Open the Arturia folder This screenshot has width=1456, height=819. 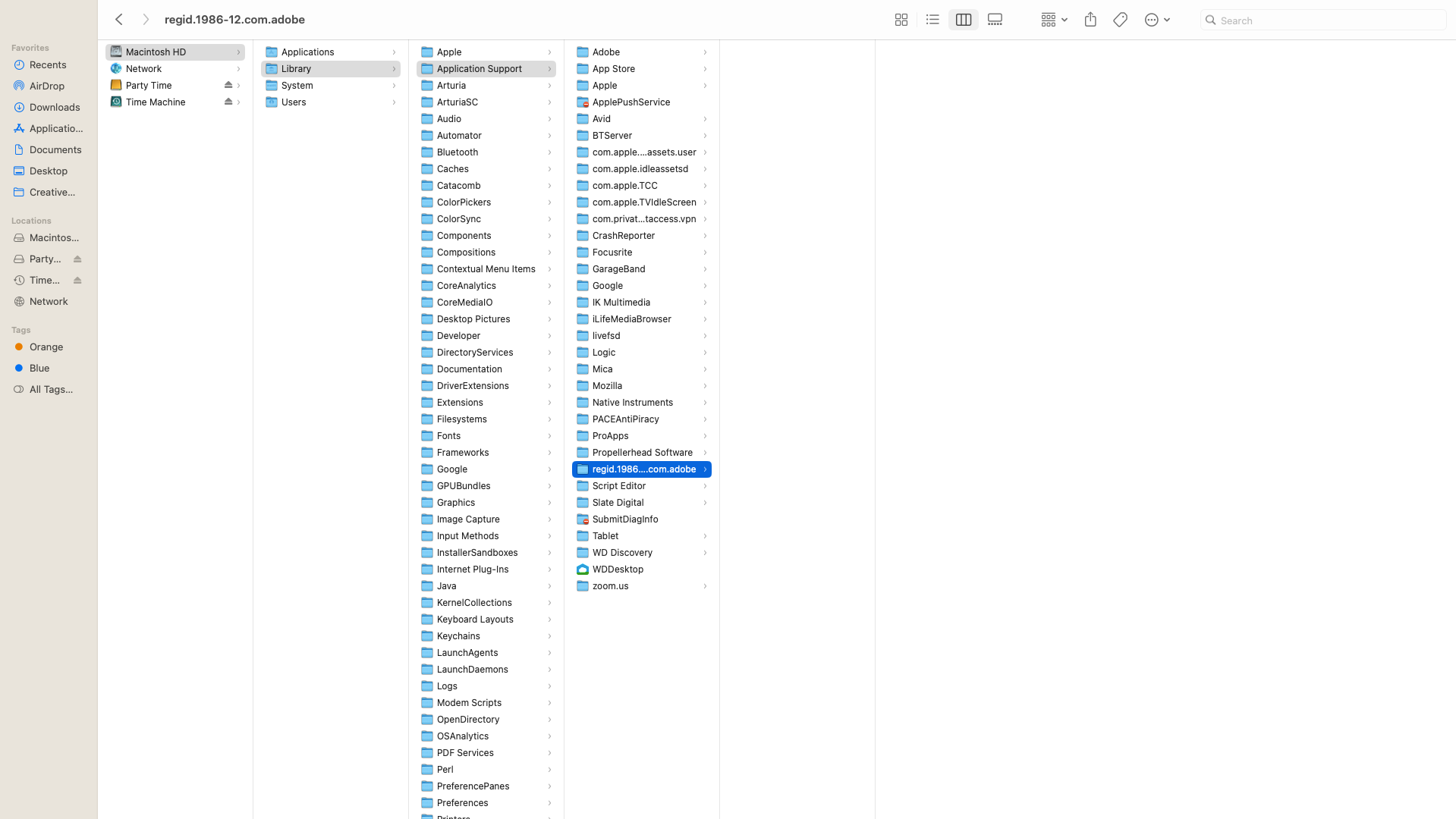coord(486,86)
